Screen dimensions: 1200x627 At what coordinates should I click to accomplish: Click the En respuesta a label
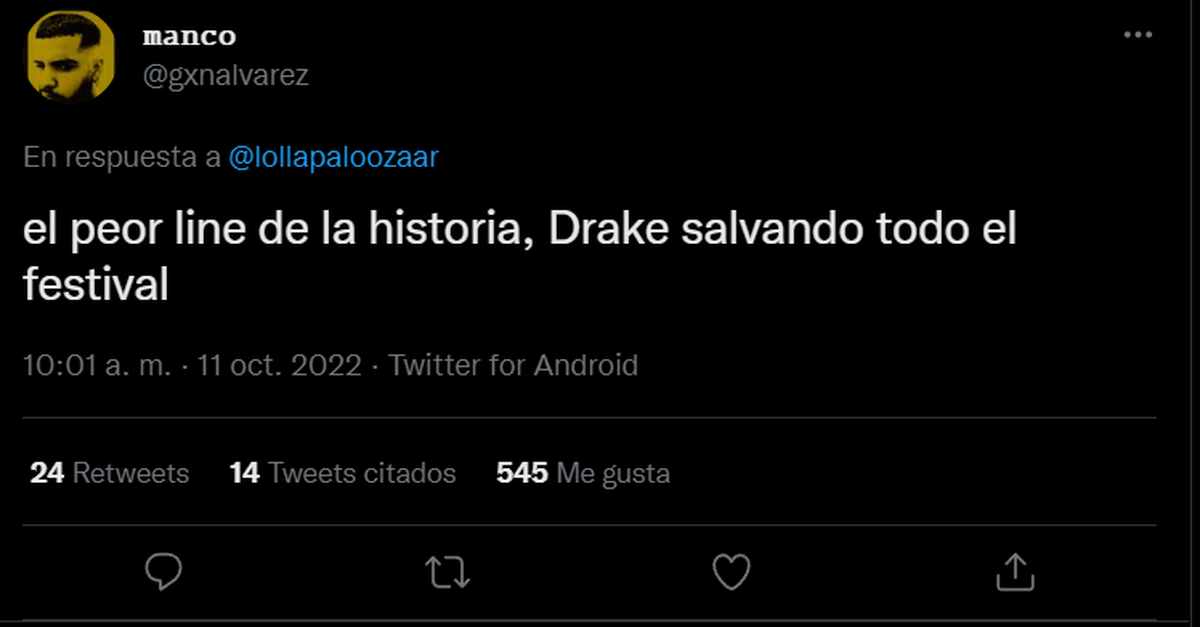[121, 158]
